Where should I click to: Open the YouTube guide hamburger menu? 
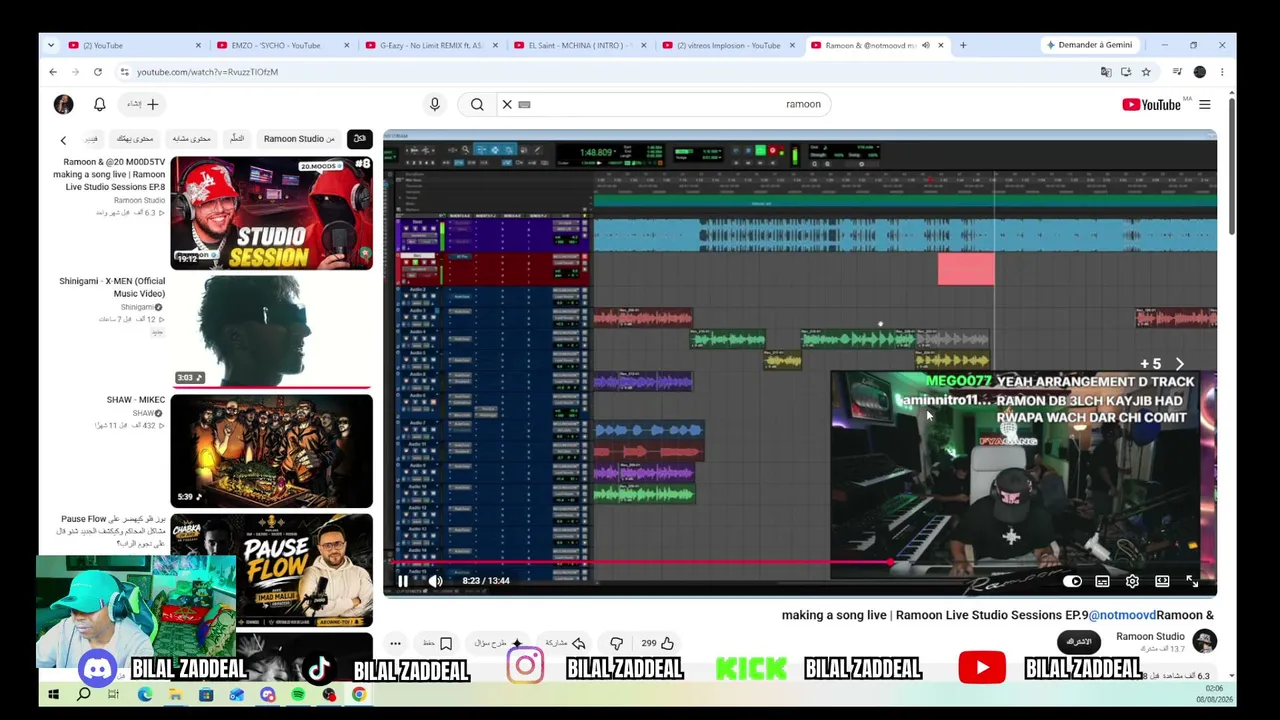tap(1204, 105)
